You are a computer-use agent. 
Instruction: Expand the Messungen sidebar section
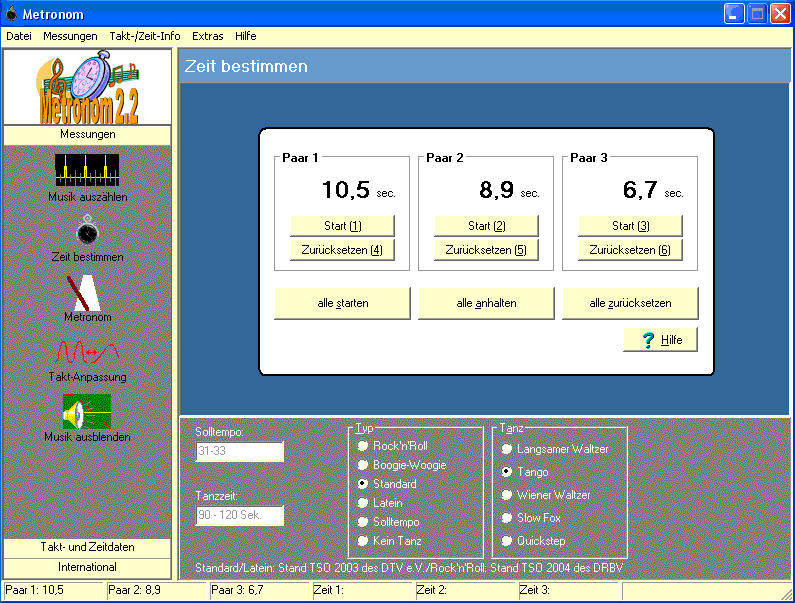87,134
